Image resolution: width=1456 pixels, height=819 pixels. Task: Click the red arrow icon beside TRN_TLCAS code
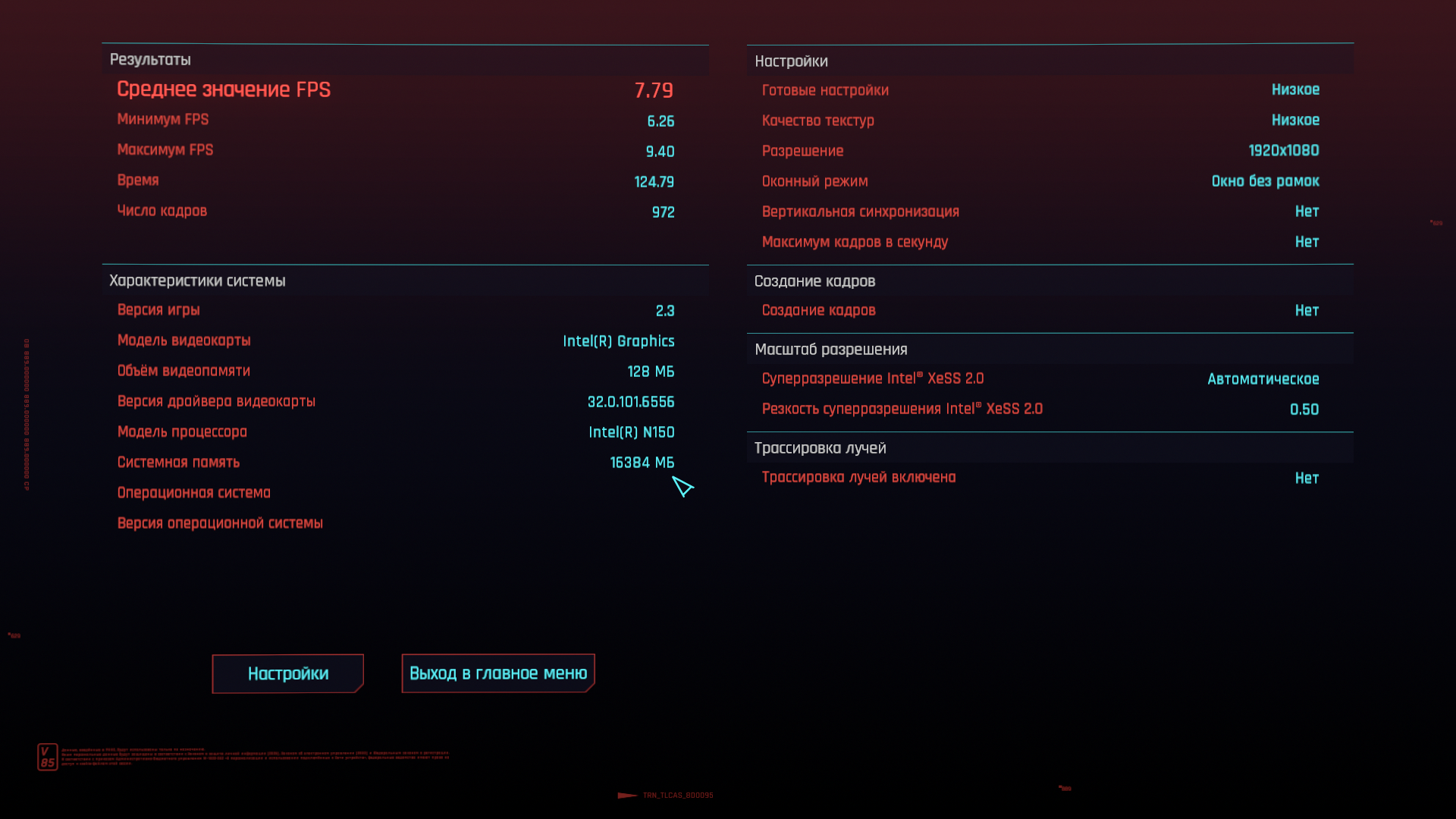coord(627,795)
